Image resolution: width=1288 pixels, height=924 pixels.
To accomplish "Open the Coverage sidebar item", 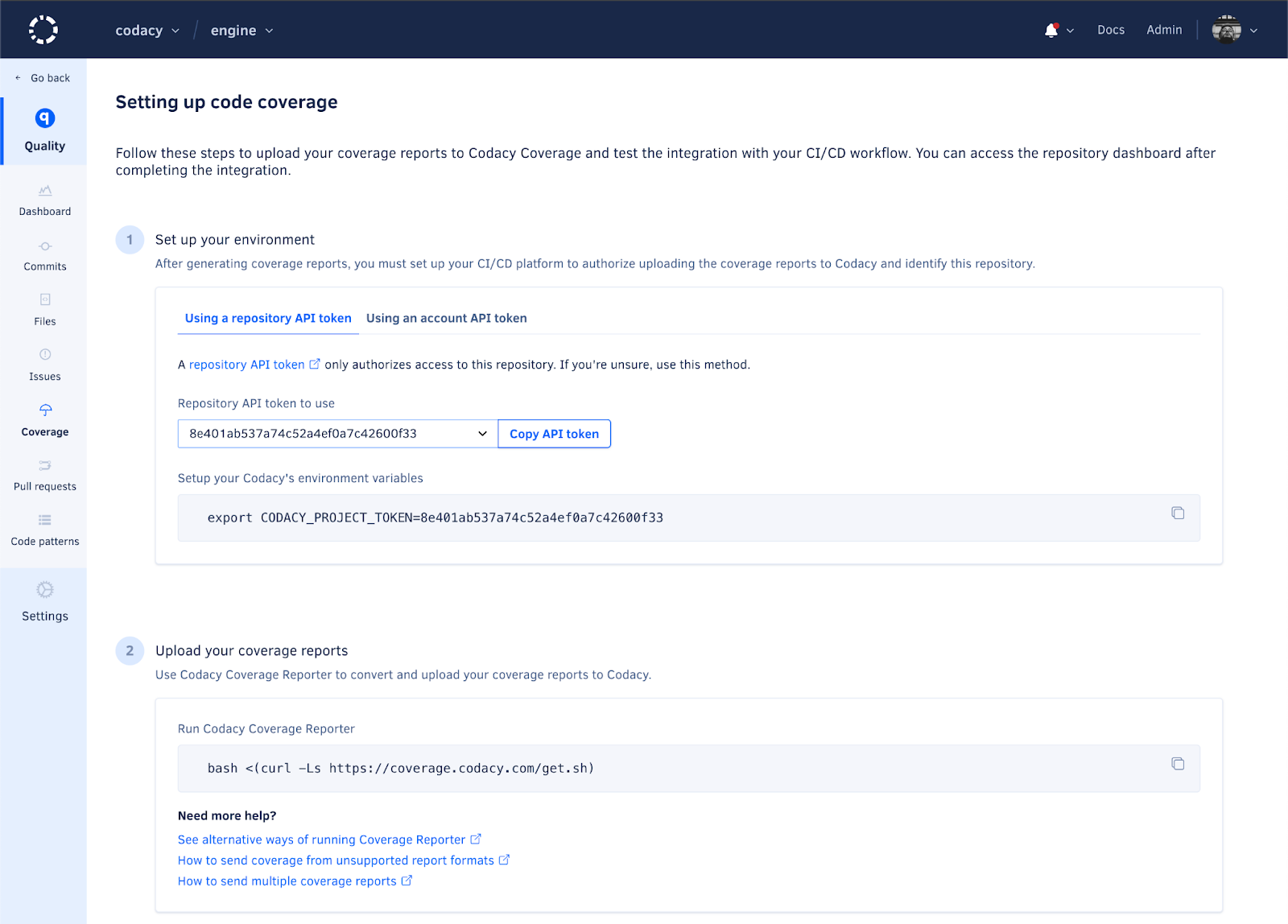I will click(x=45, y=420).
